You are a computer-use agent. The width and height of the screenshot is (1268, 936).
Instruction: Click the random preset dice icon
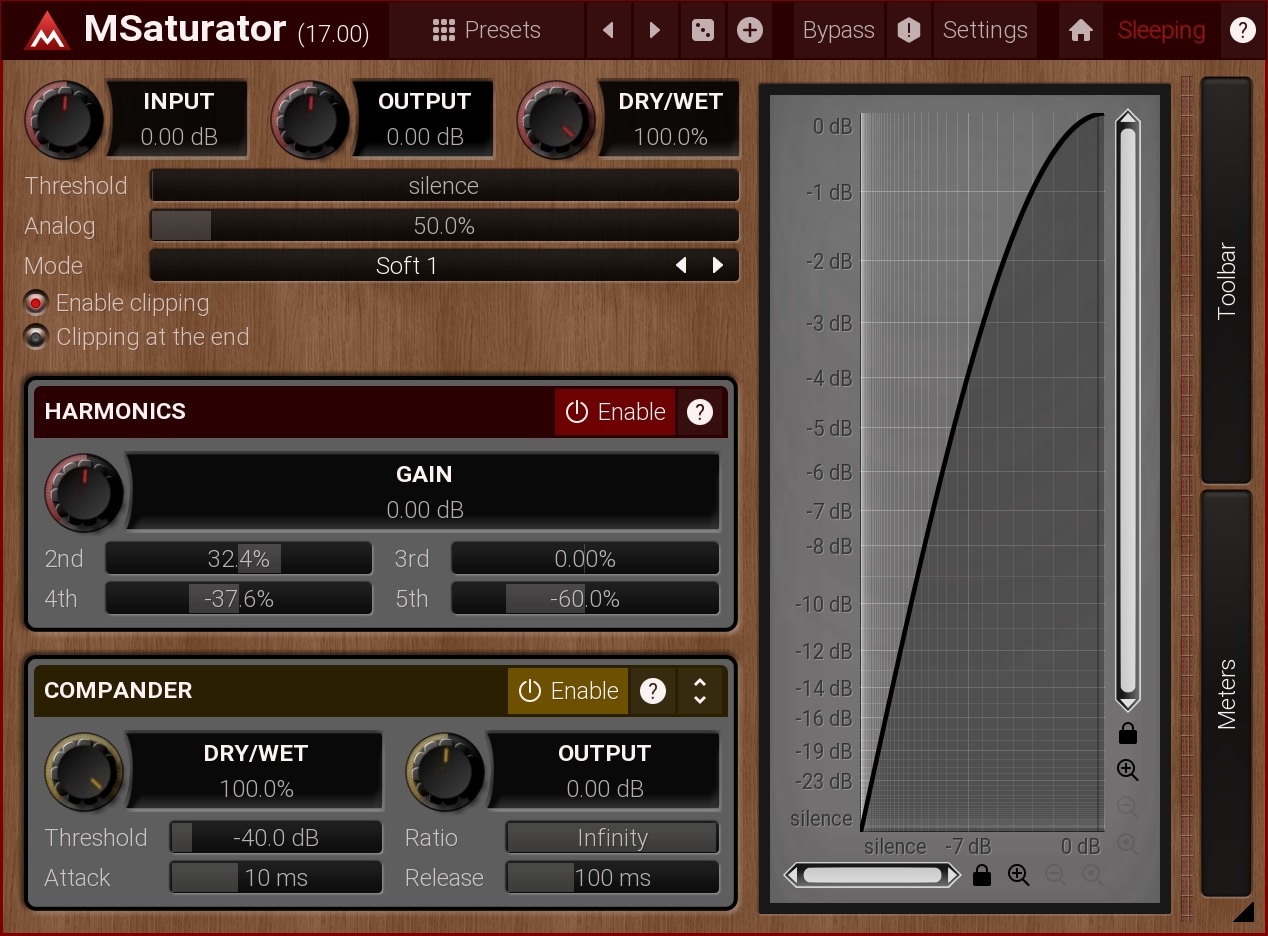[703, 31]
